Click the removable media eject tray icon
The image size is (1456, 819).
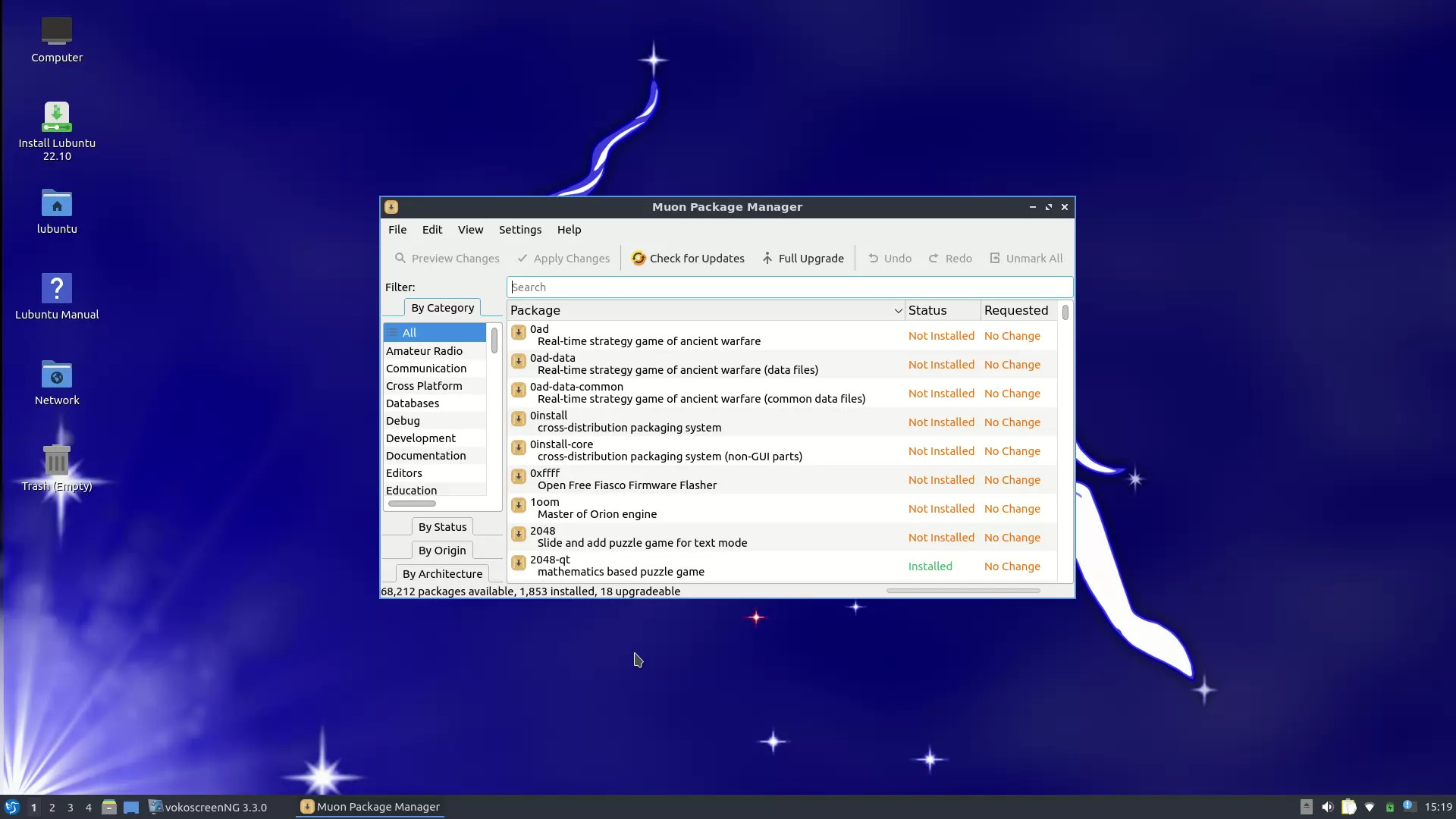pyautogui.click(x=1306, y=807)
